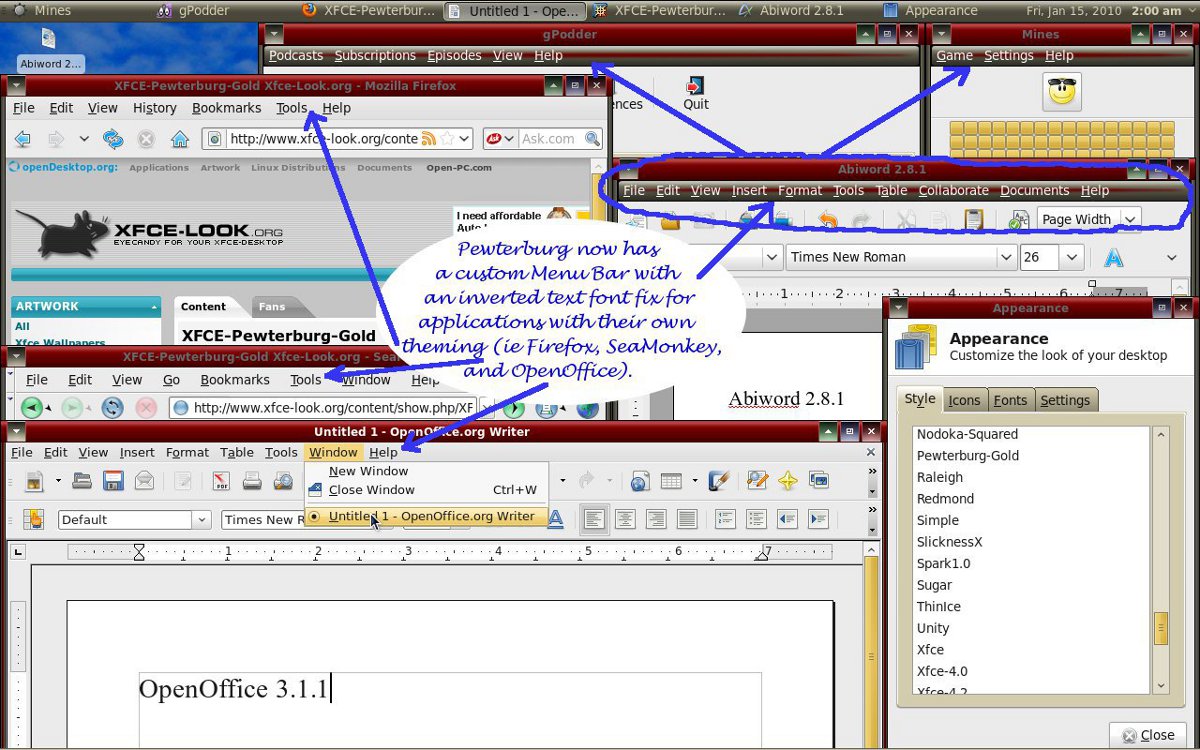The height and width of the screenshot is (750, 1200).
Task: Open Firefox search engine selector dropdown
Action: coord(500,139)
